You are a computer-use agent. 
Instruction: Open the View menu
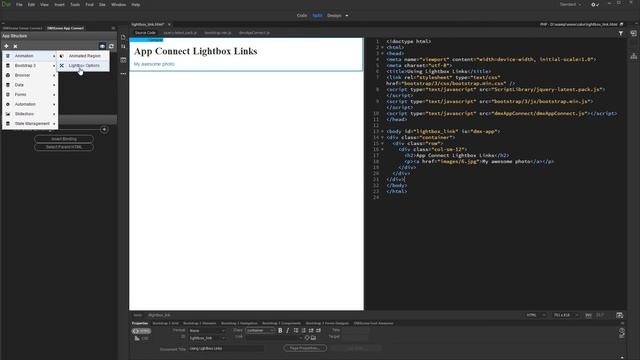pyautogui.click(x=44, y=4)
